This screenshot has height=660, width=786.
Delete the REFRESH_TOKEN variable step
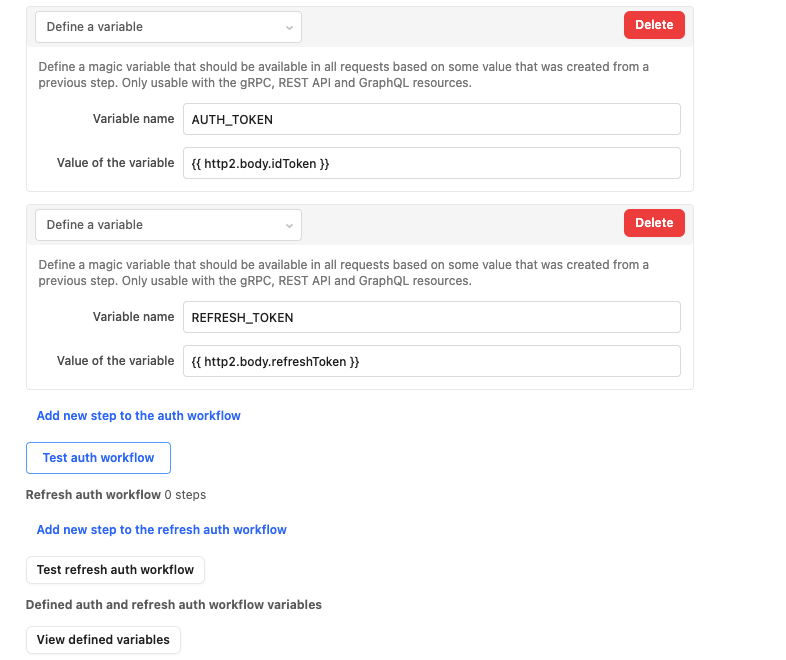[x=654, y=223]
